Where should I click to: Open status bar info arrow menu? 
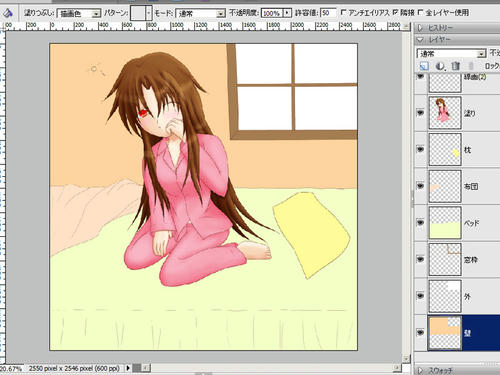[128, 368]
